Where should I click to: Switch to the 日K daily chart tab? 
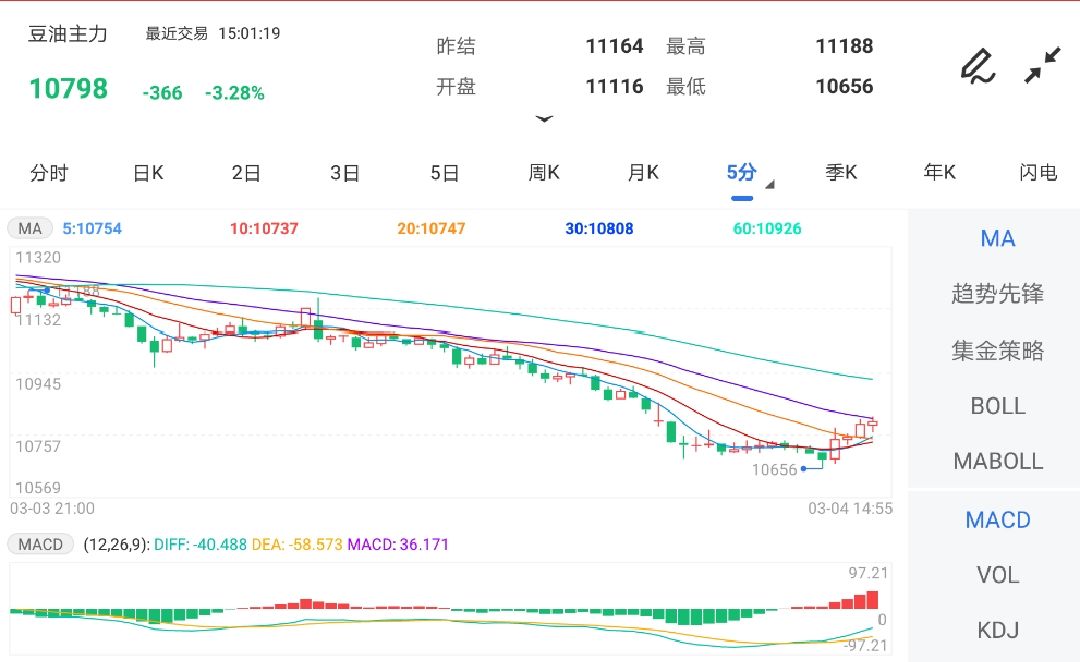146,172
